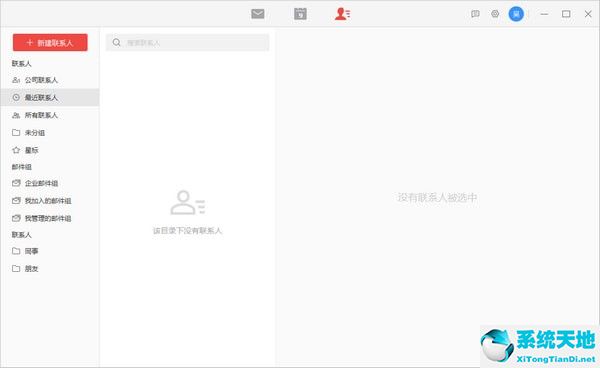600x368 pixels.
Task: Minimize the mail client window
Action: click(x=544, y=14)
